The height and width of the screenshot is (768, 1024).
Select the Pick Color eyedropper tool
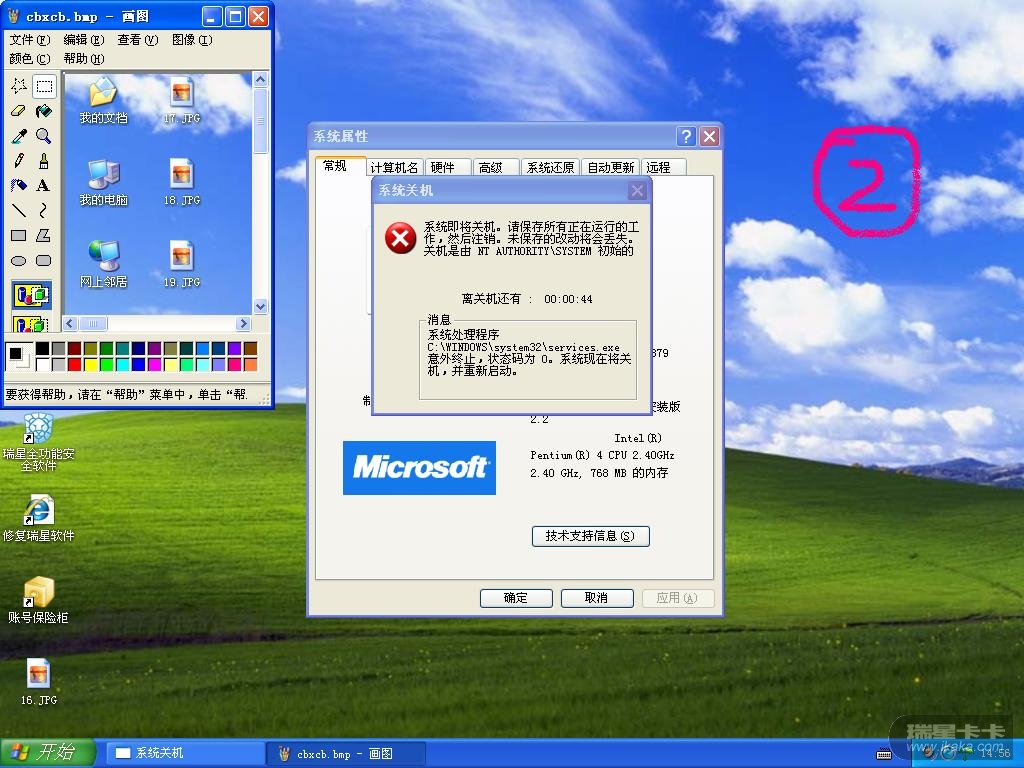tap(18, 136)
